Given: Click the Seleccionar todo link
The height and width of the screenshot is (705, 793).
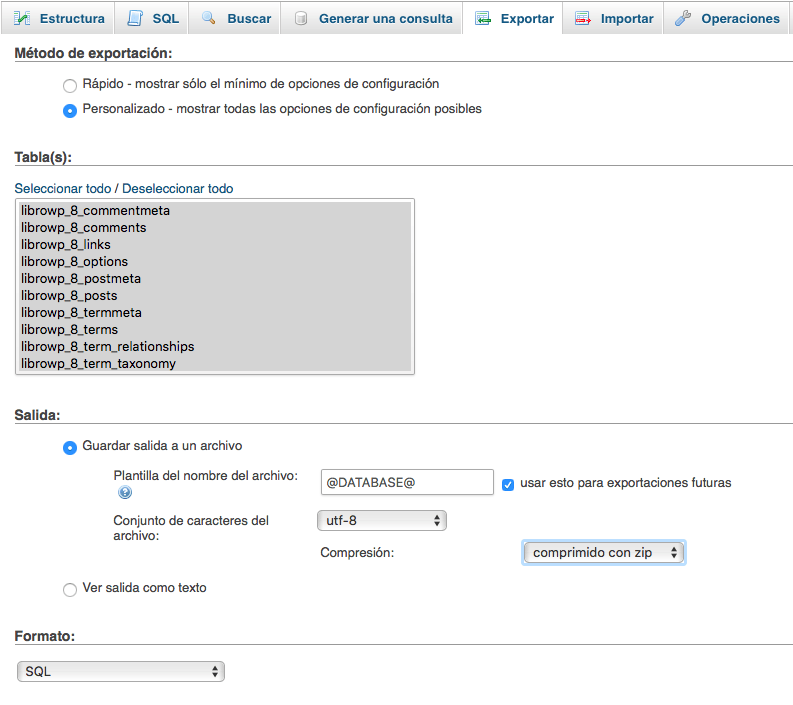Looking at the screenshot, I should (63, 189).
